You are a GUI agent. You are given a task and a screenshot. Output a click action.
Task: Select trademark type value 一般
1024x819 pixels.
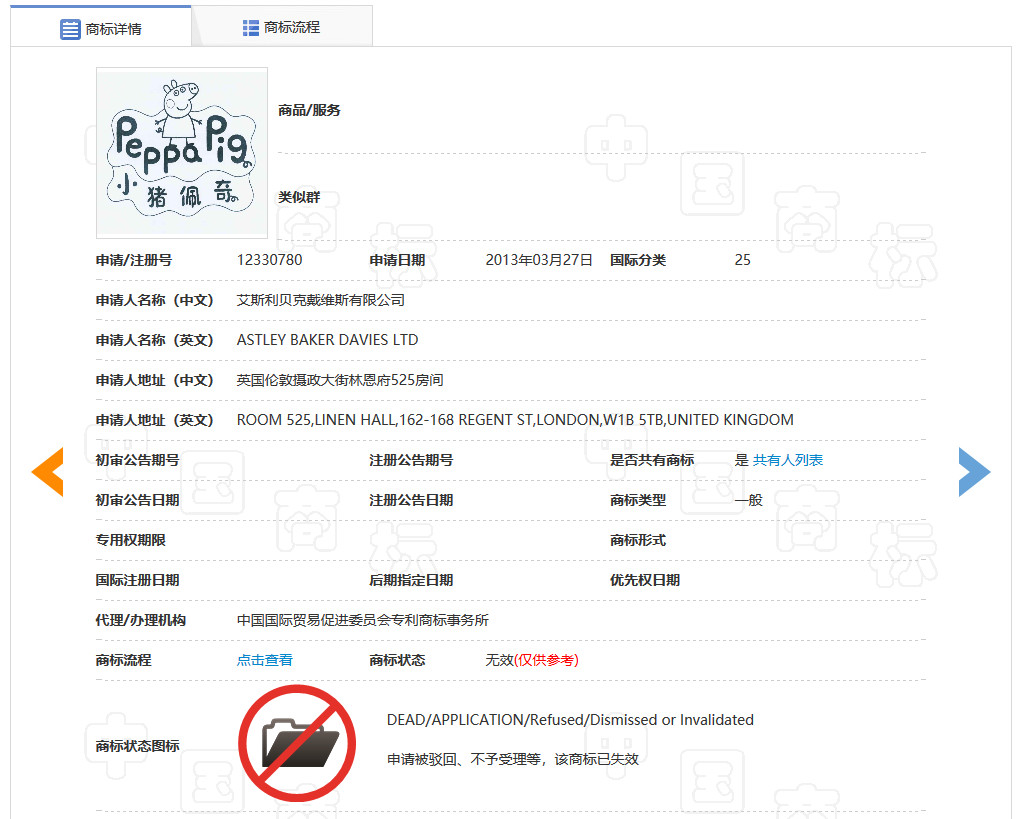pos(748,500)
